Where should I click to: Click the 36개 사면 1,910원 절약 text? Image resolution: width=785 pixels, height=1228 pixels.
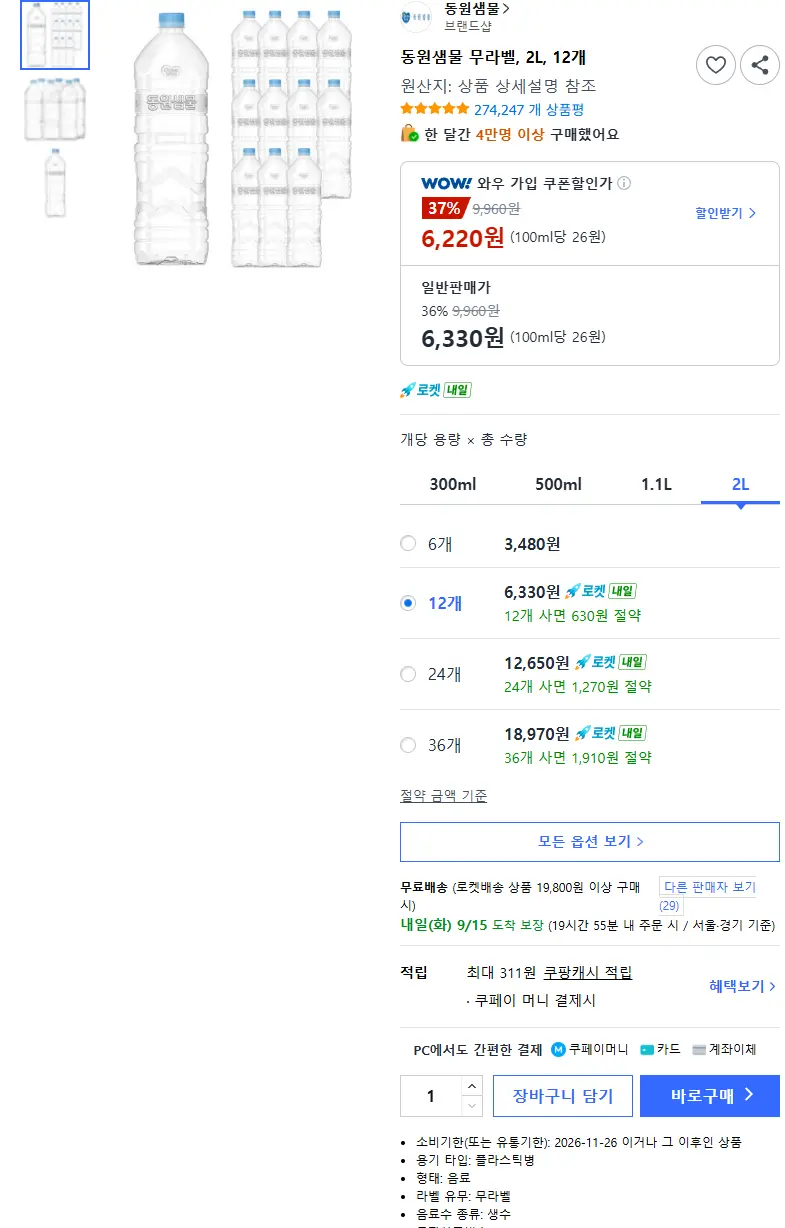pos(578,758)
